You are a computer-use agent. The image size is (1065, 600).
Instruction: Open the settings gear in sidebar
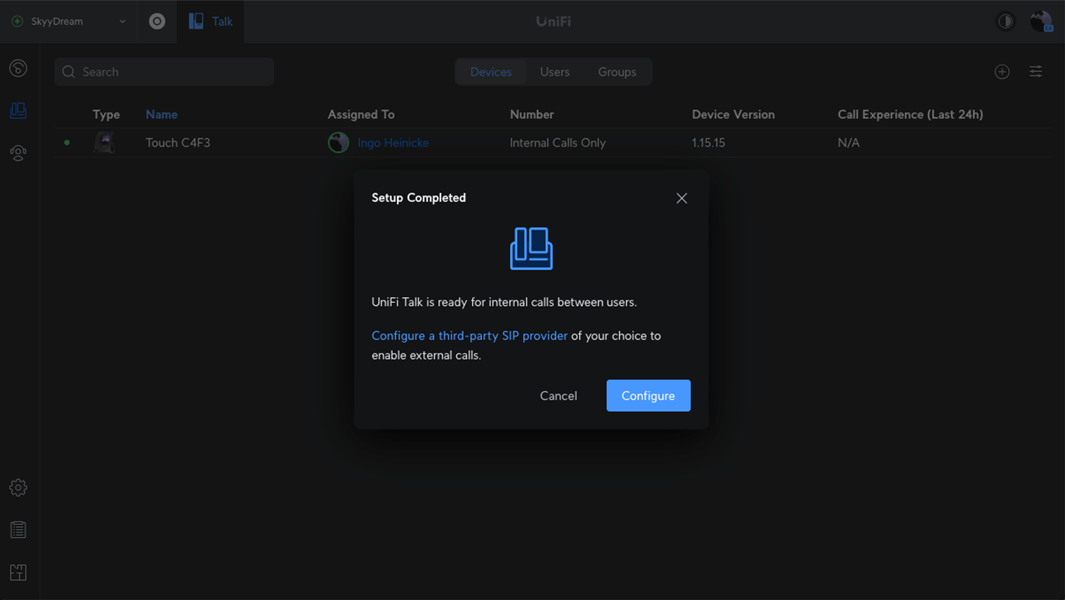pos(18,488)
